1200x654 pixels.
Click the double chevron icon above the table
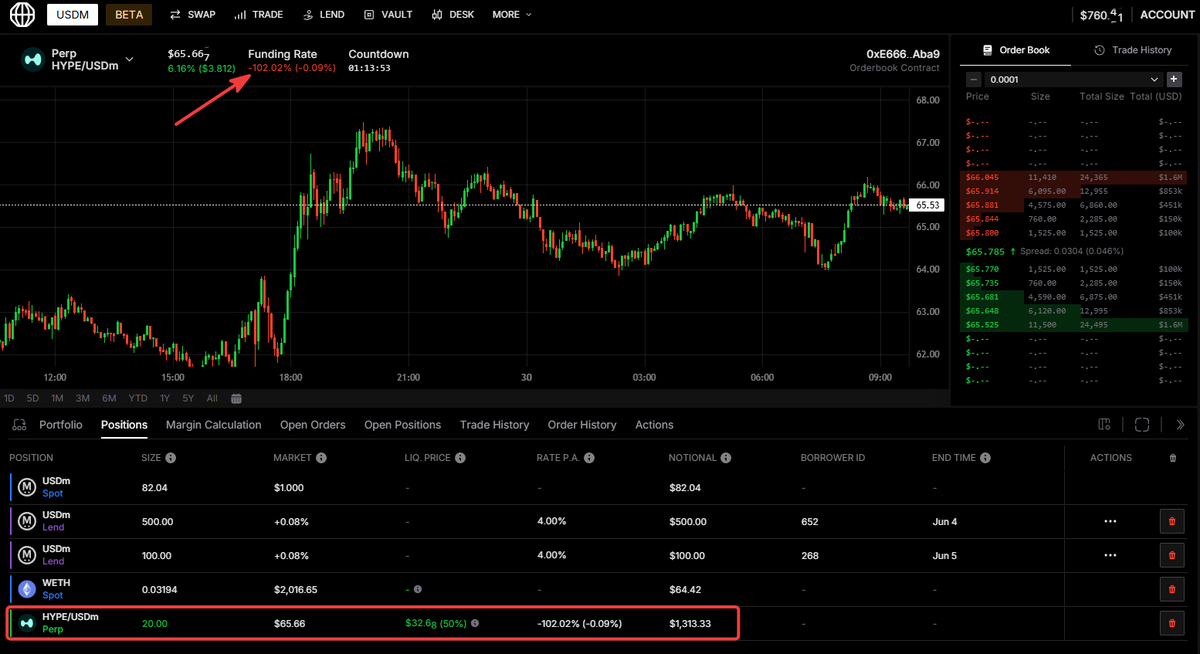coord(1180,425)
